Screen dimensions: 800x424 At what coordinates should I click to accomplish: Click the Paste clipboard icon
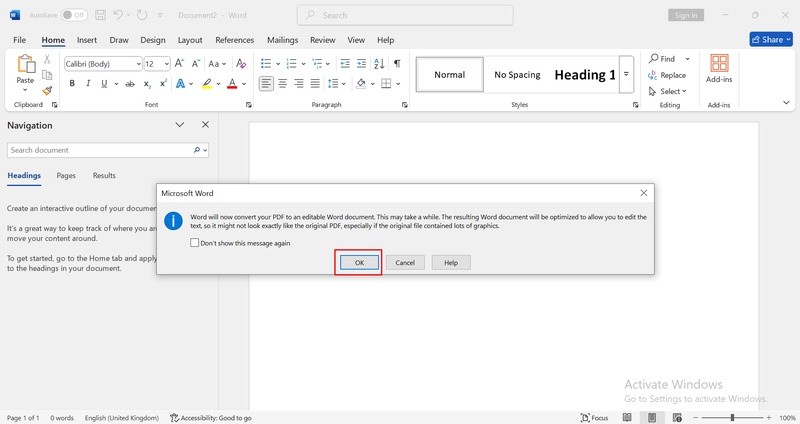click(x=26, y=64)
